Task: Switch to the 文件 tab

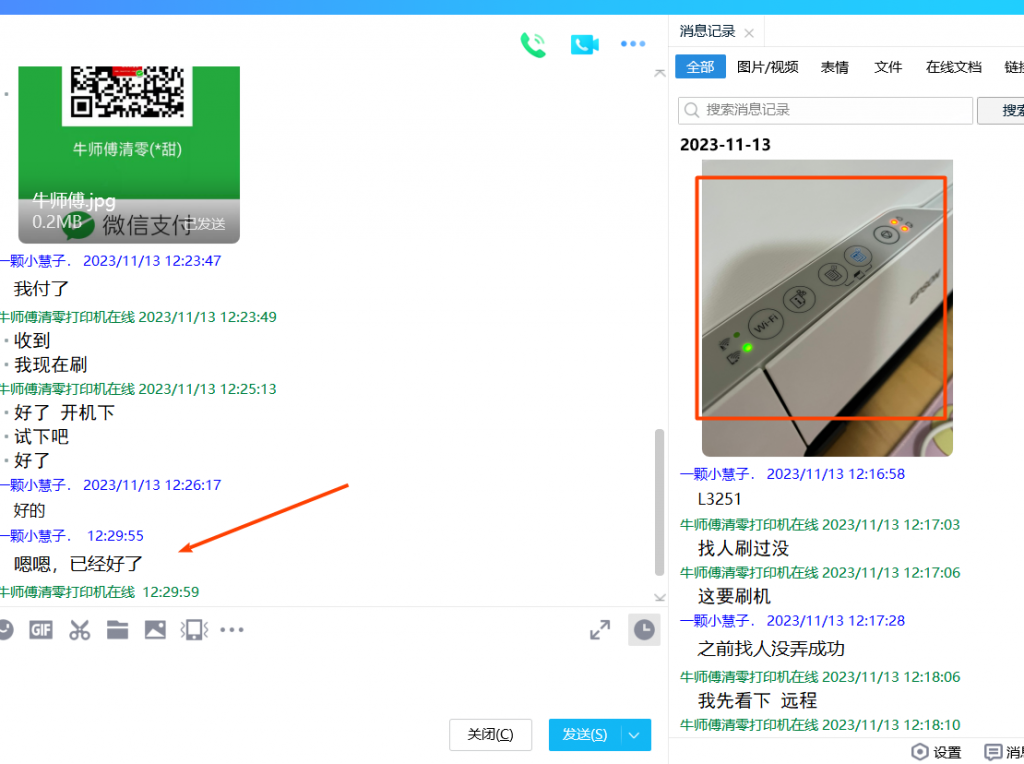Action: coord(888,67)
